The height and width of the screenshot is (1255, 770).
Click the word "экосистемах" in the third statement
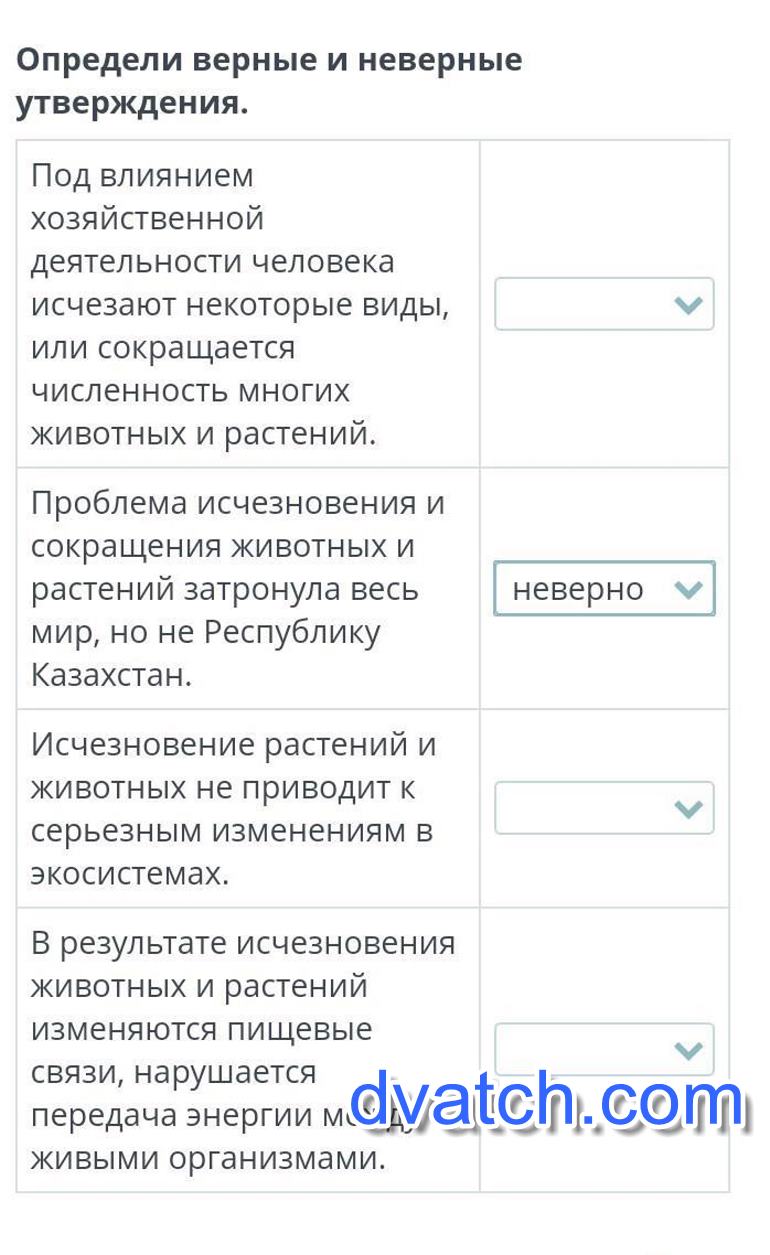coord(130,874)
